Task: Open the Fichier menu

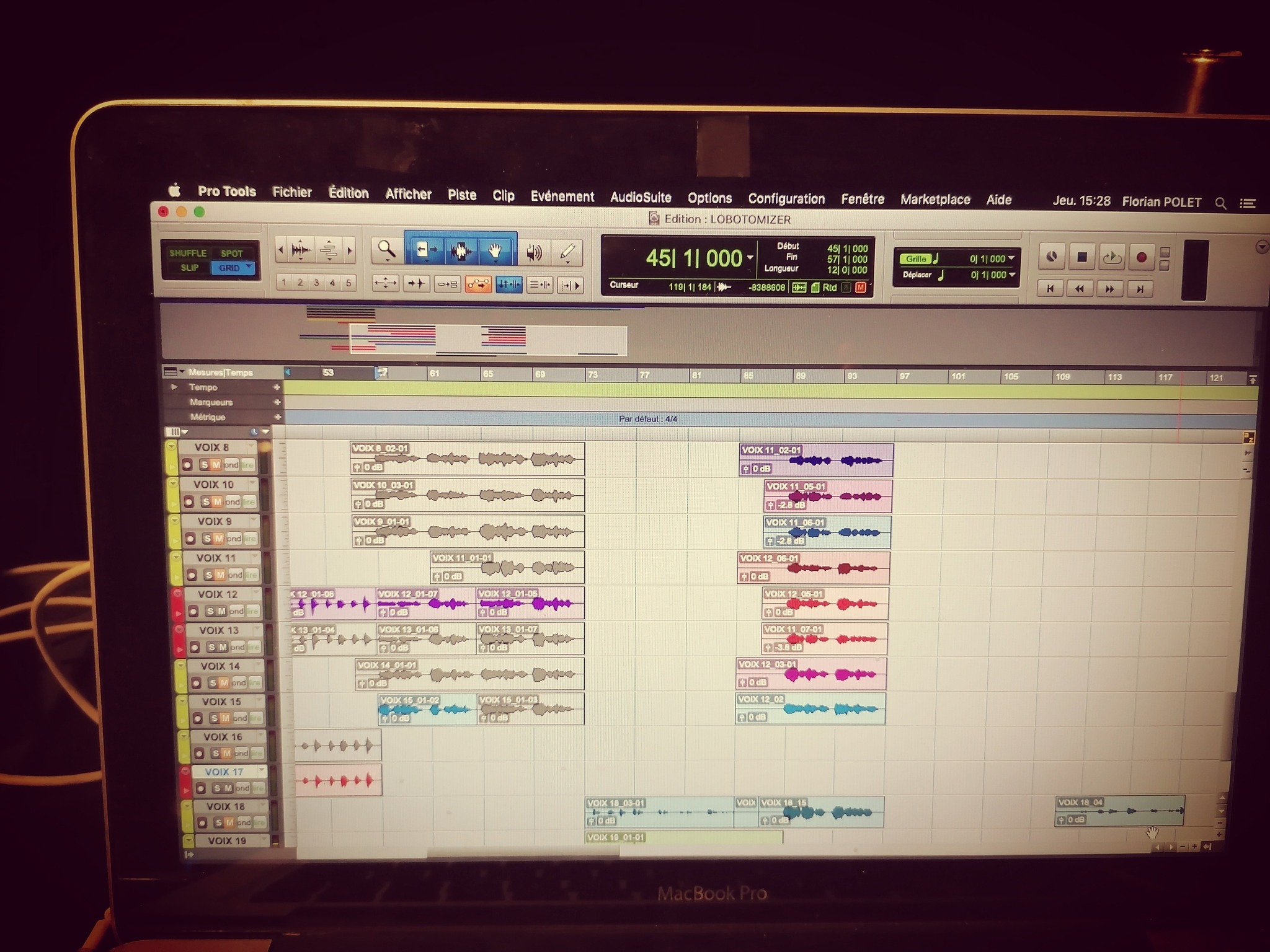Action: coord(292,192)
